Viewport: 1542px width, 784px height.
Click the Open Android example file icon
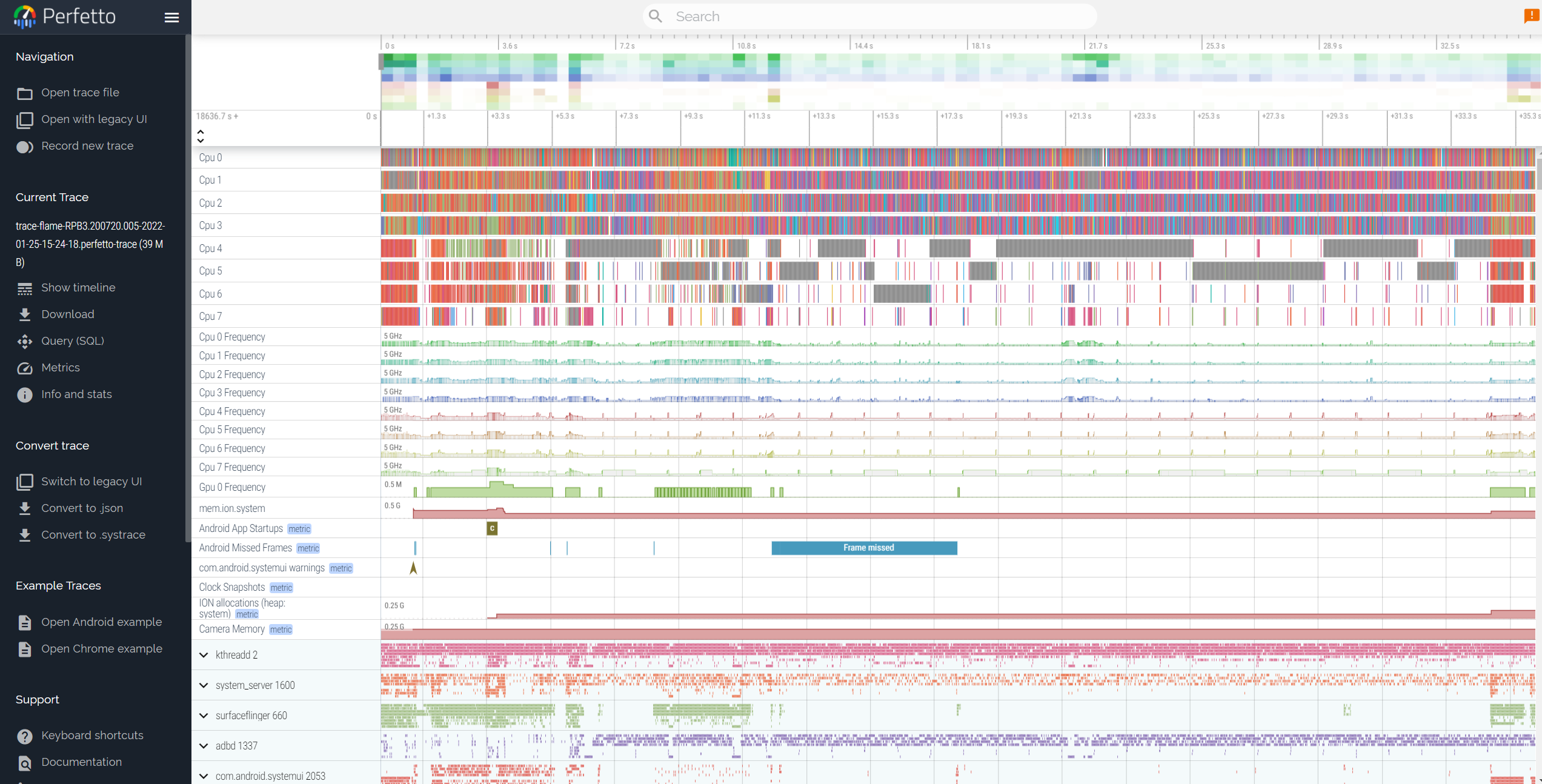(x=25, y=623)
